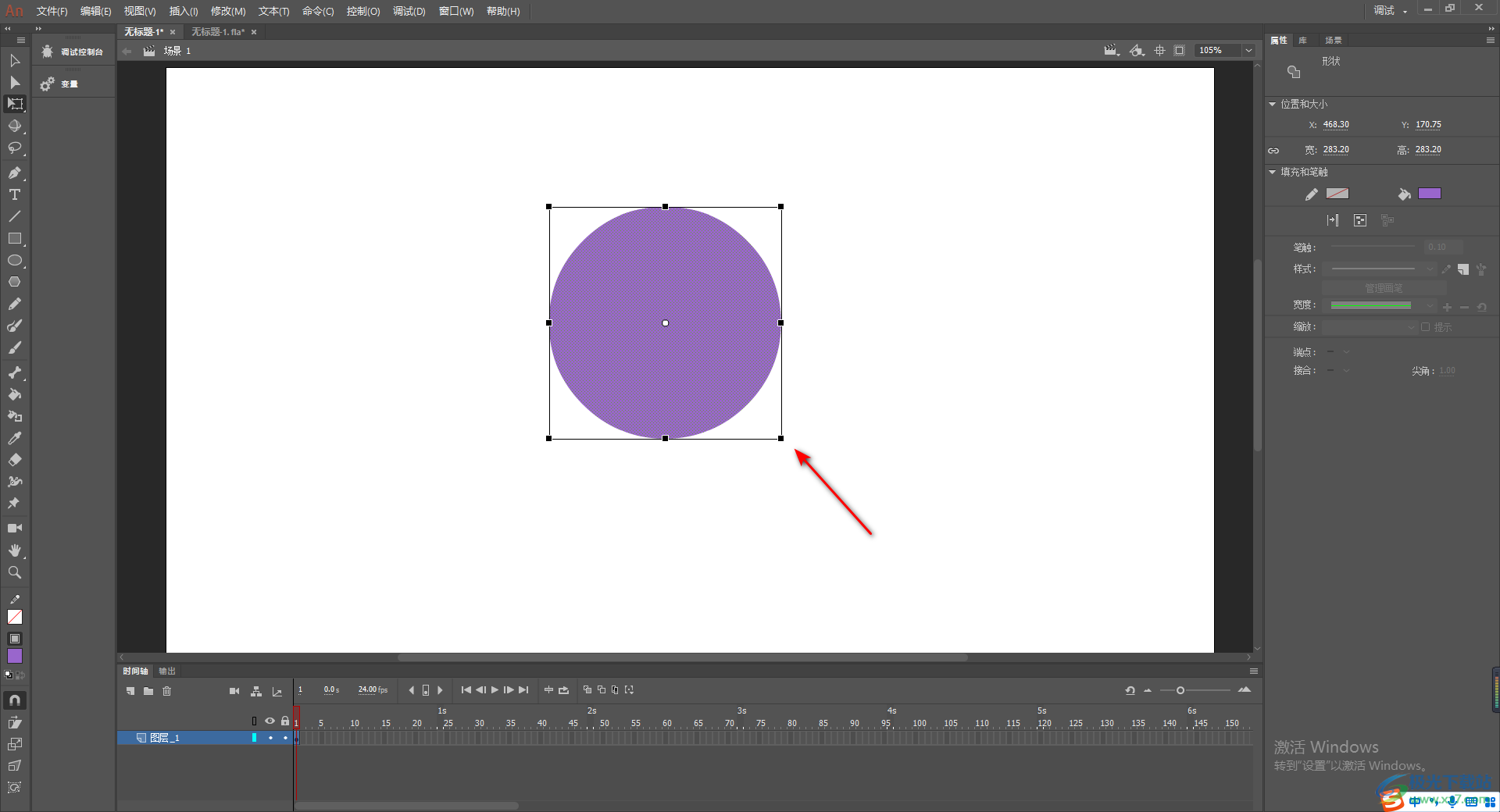Image resolution: width=1500 pixels, height=812 pixels.
Task: Select the Free Transform tool
Action: [15, 104]
